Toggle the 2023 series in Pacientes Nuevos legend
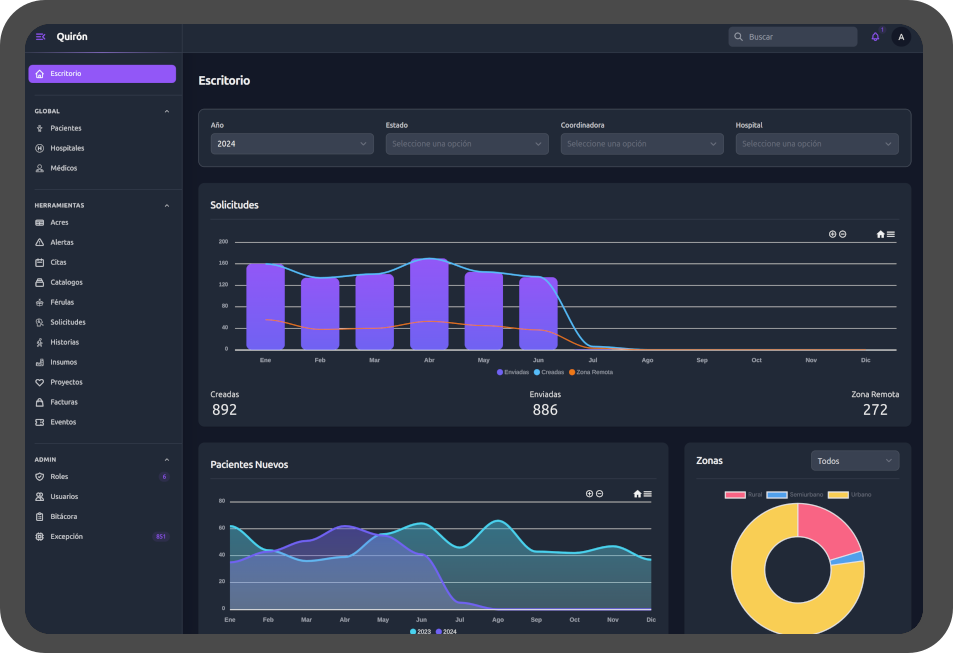The width and height of the screenshot is (953, 653). tap(422, 632)
